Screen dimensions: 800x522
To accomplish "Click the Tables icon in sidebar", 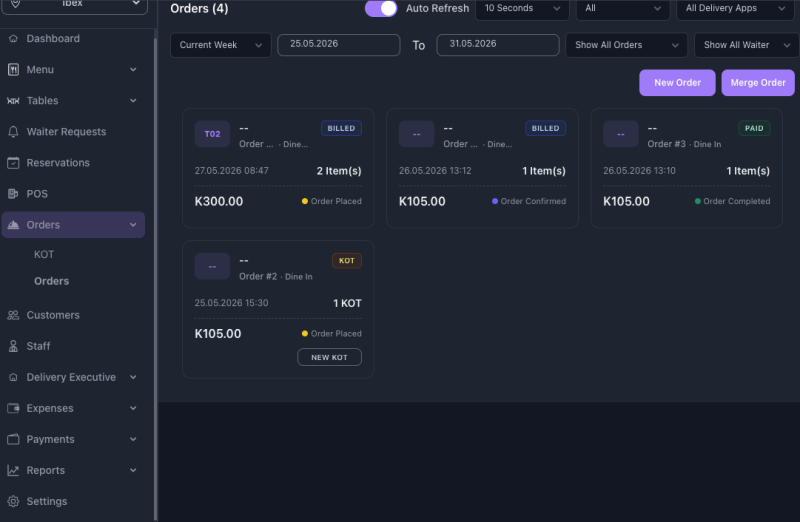I will pyautogui.click(x=13, y=101).
